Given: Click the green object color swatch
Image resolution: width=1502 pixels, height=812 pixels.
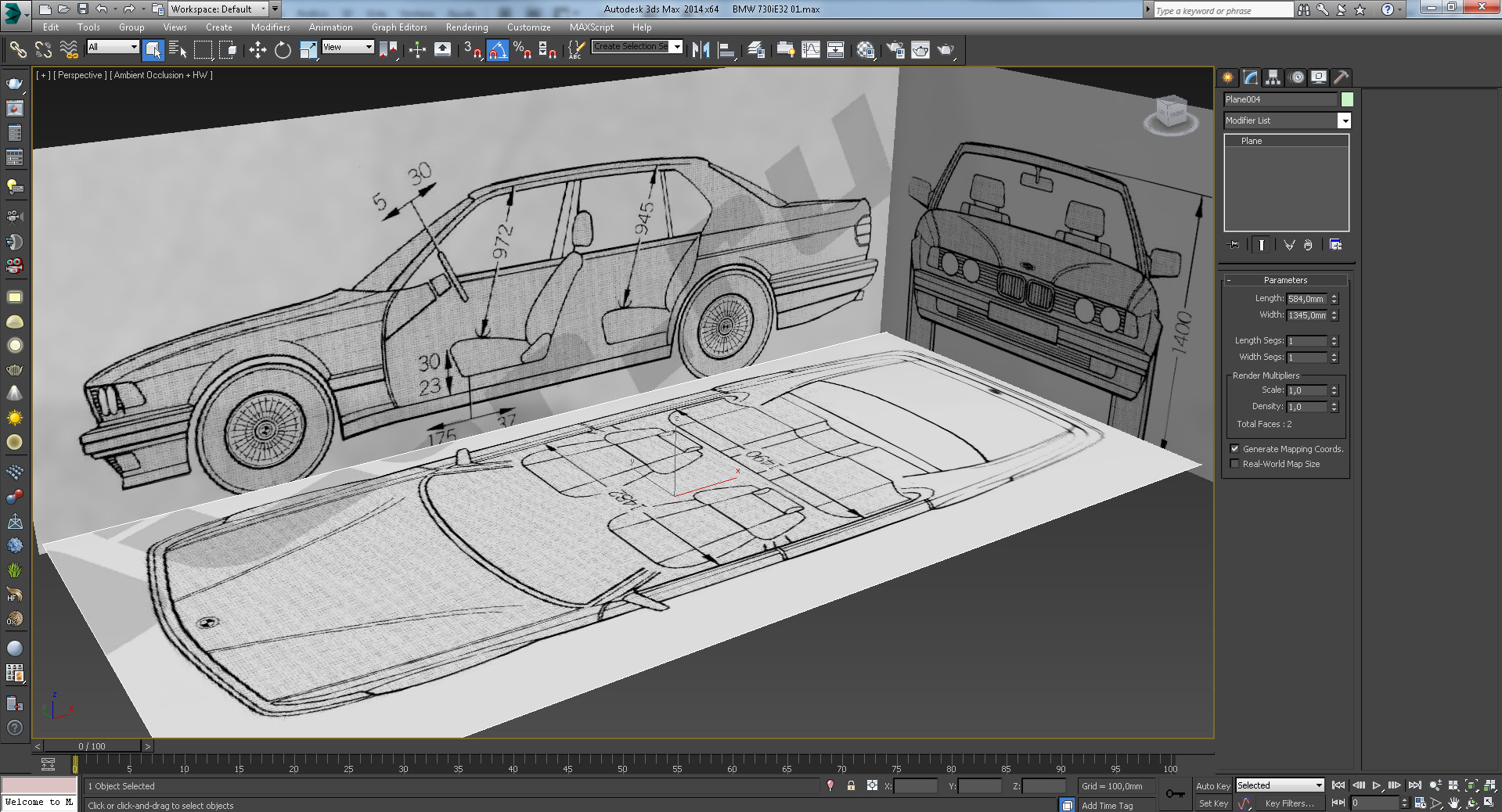Looking at the screenshot, I should click(1347, 99).
